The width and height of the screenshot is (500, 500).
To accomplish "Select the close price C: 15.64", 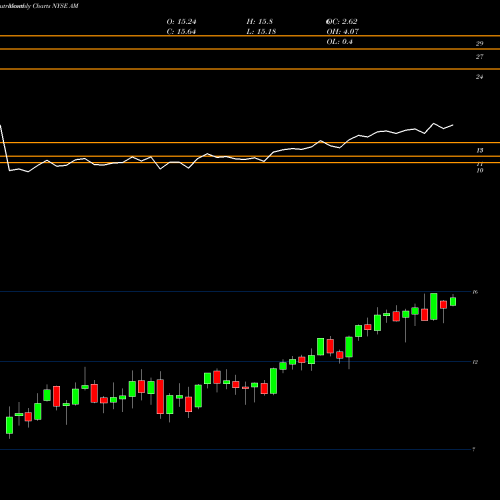I will [181, 32].
